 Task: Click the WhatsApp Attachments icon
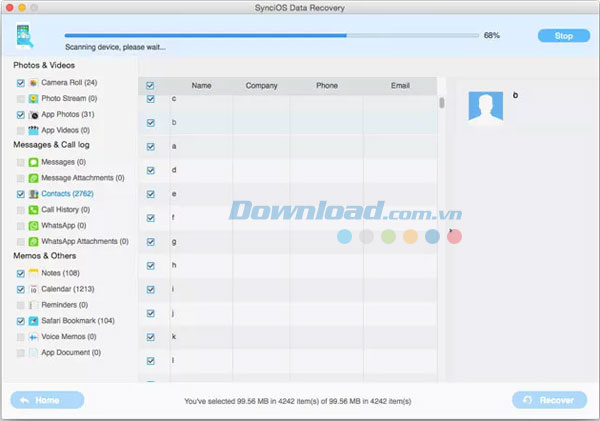[34, 242]
